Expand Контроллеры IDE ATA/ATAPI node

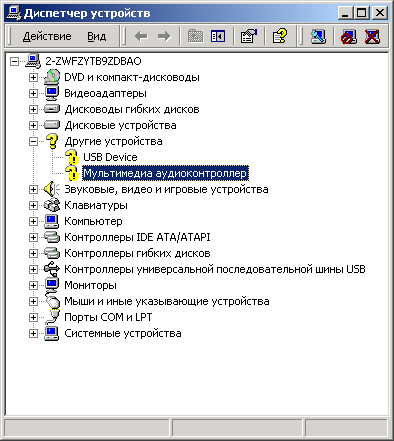pyautogui.click(x=33, y=237)
